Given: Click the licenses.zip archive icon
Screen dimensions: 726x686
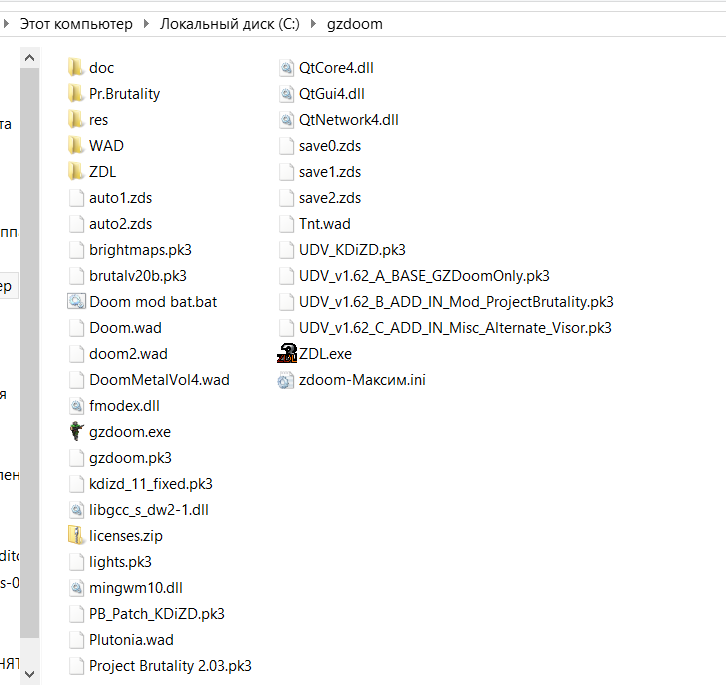Looking at the screenshot, I should (75, 536).
